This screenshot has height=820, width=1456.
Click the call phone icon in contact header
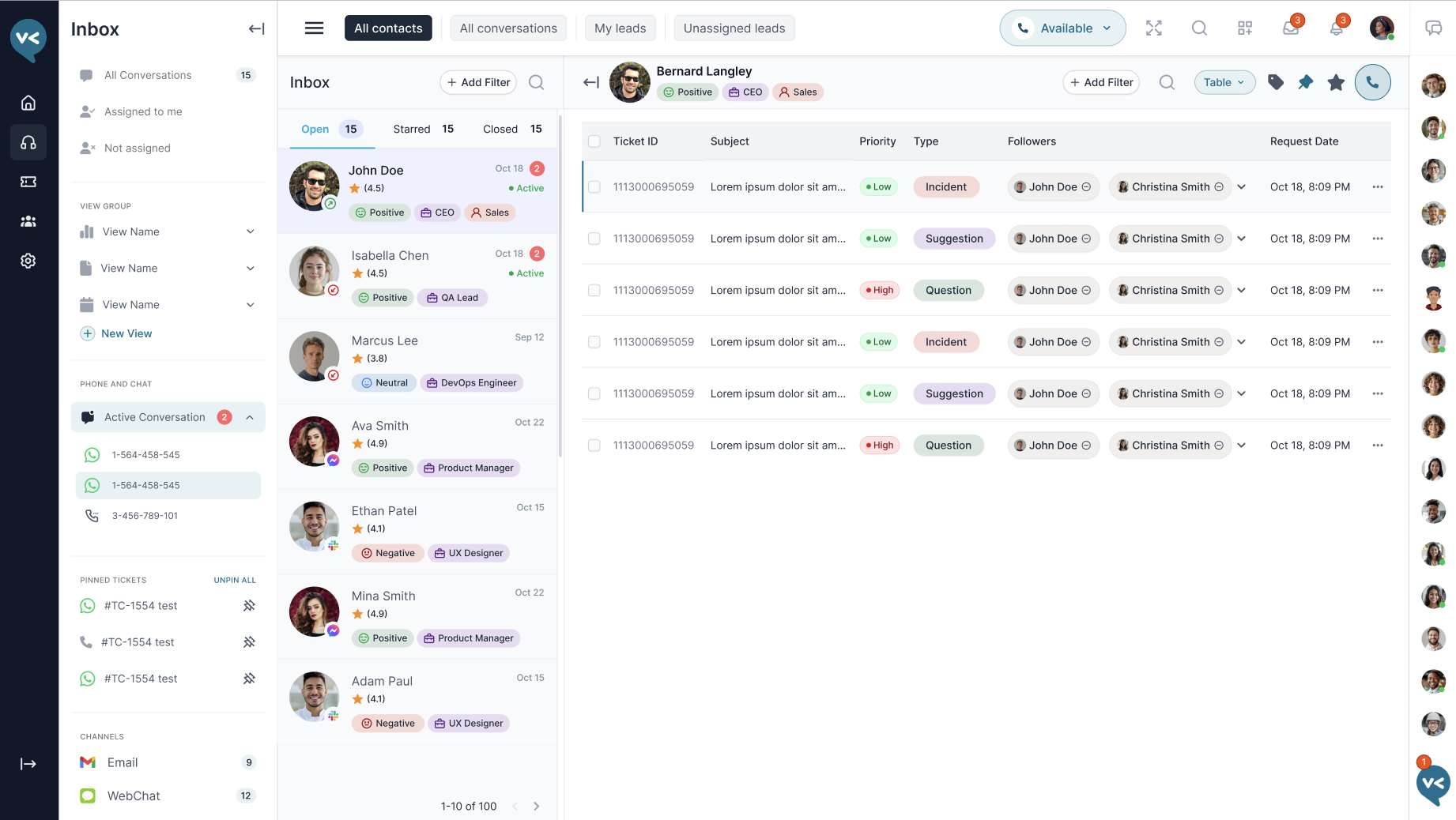(1372, 82)
